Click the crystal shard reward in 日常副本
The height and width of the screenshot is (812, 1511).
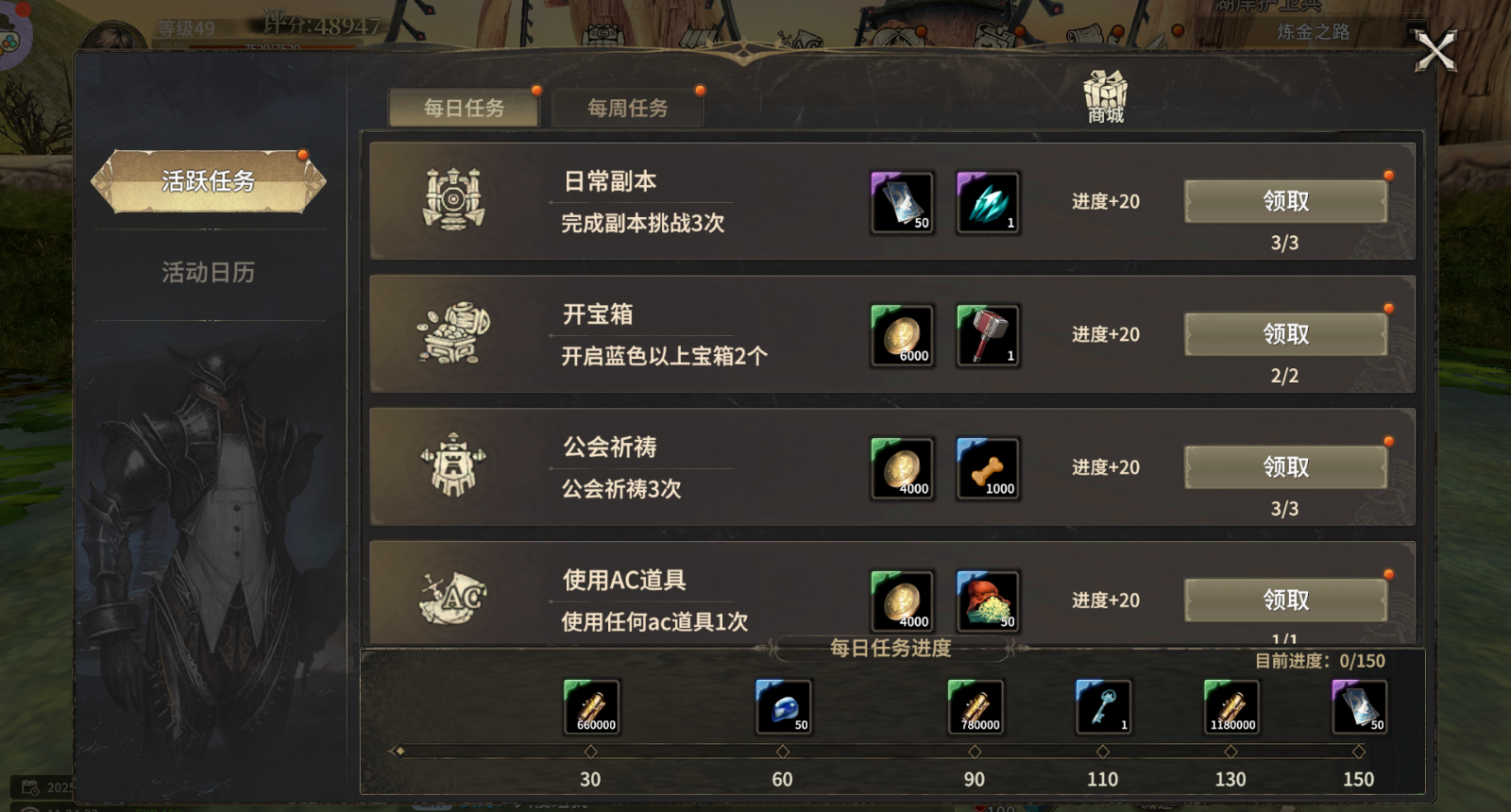[988, 202]
